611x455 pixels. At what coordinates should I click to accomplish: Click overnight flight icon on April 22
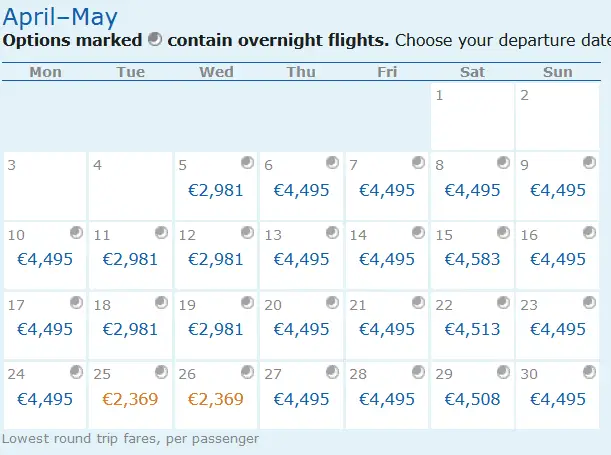(502, 303)
